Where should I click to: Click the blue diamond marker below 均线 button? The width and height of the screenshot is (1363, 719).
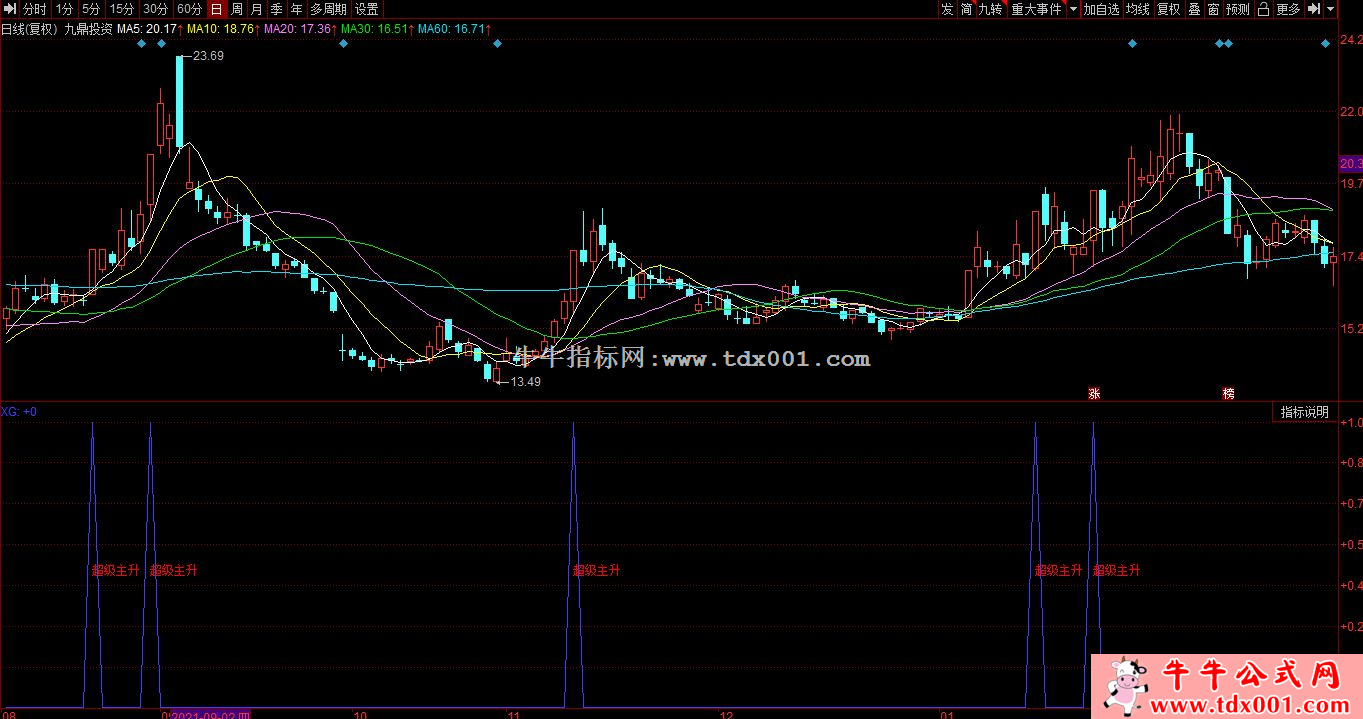tap(1132, 44)
